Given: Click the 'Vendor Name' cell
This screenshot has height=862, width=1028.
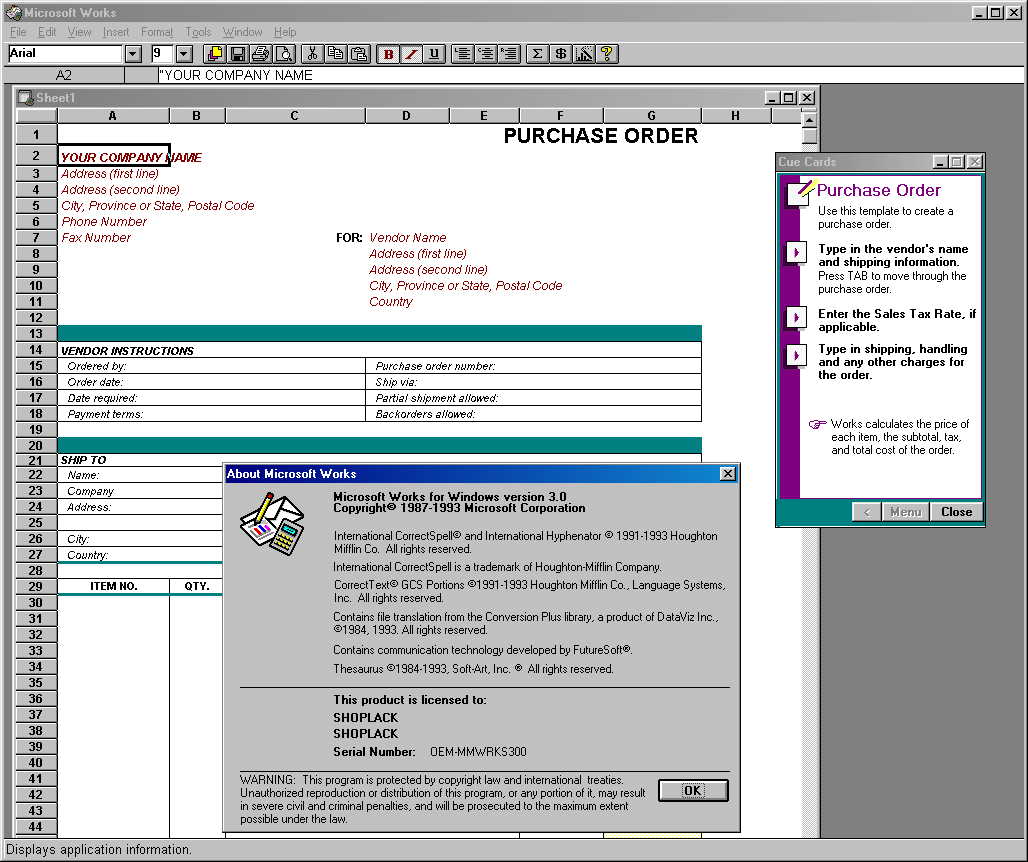Looking at the screenshot, I should tap(408, 238).
